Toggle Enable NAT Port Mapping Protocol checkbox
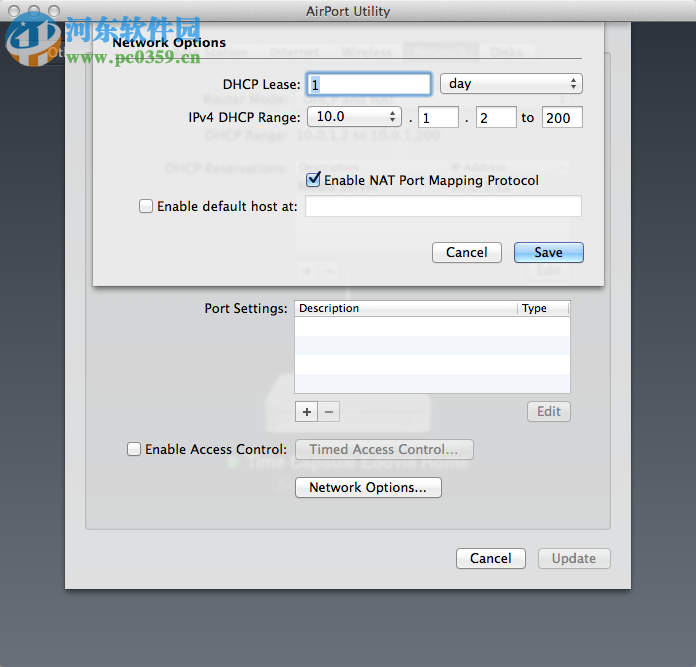This screenshot has width=696, height=667. click(x=313, y=180)
